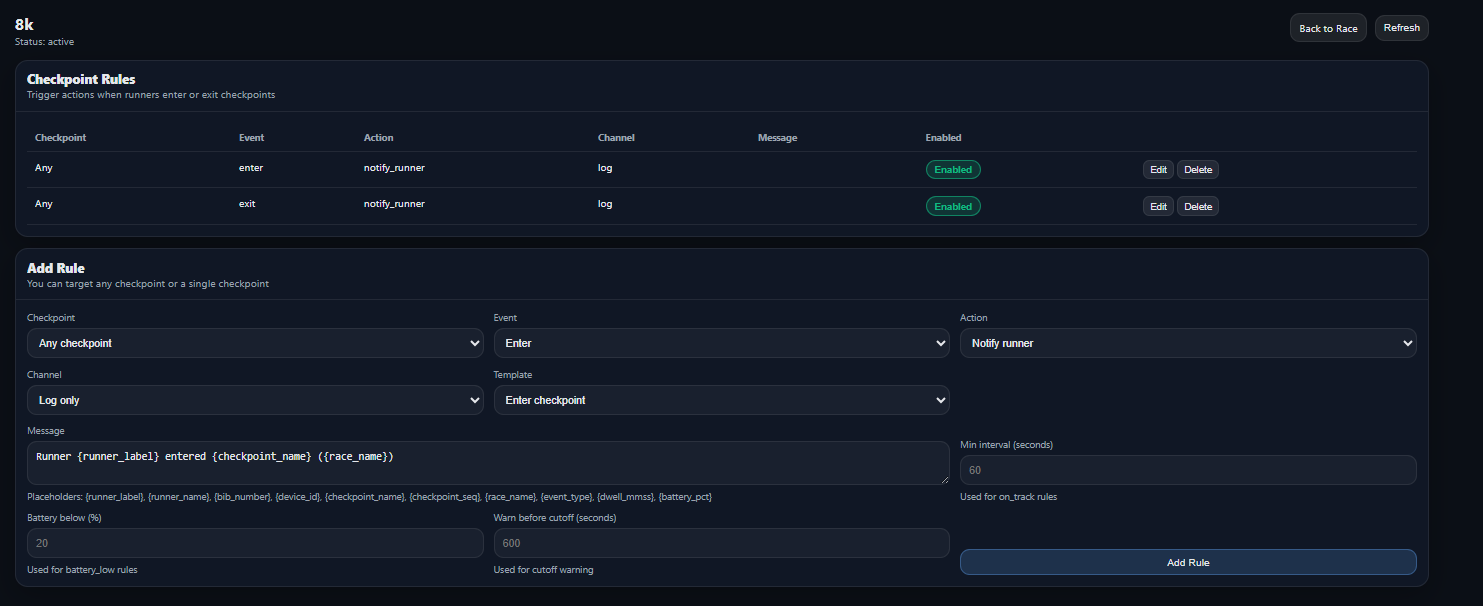Delete the exit checkpoint rule
The width and height of the screenshot is (1483, 606).
(x=1197, y=207)
